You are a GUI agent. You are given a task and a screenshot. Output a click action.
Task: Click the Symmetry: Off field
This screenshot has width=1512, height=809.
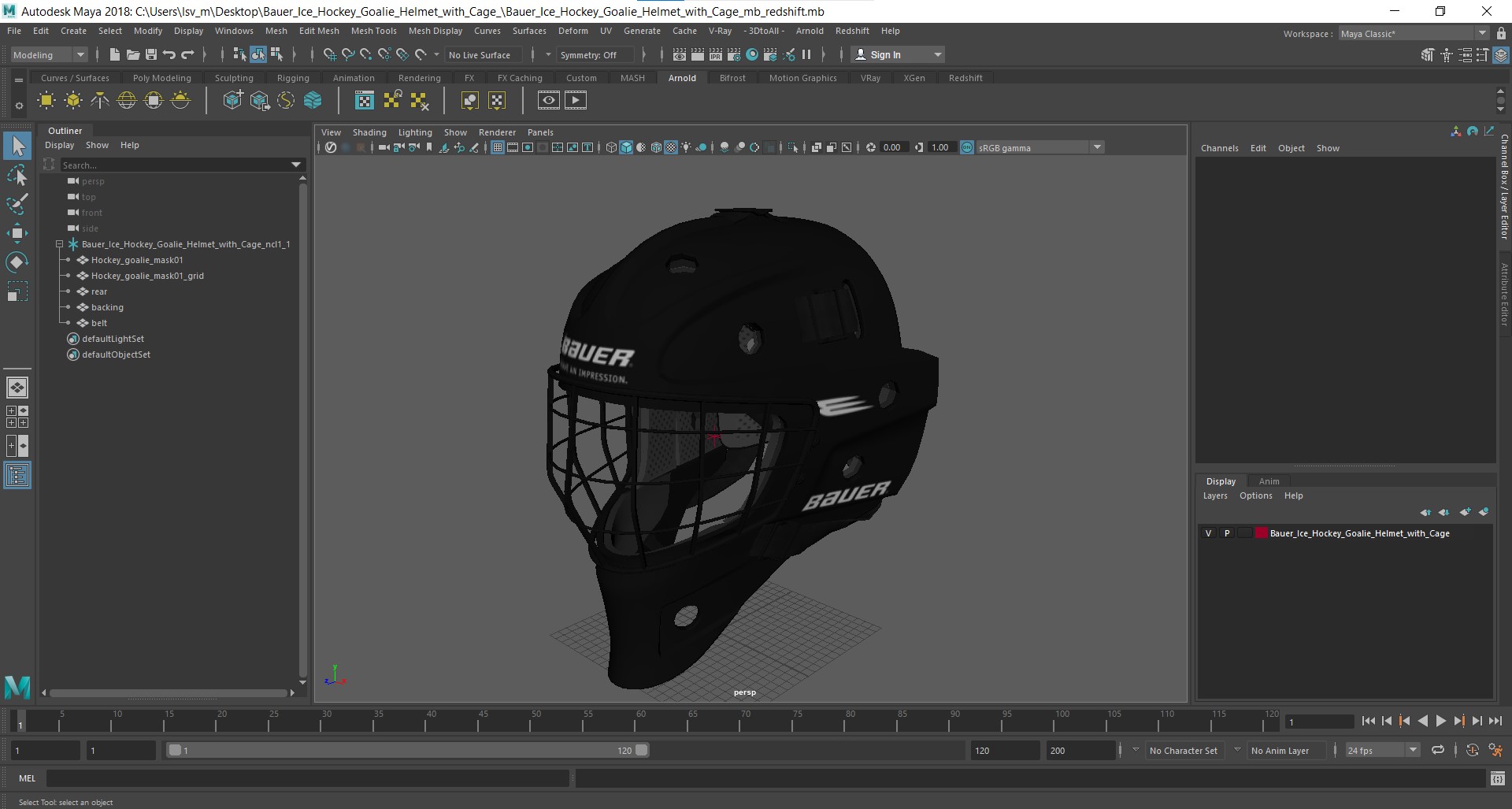pos(594,54)
